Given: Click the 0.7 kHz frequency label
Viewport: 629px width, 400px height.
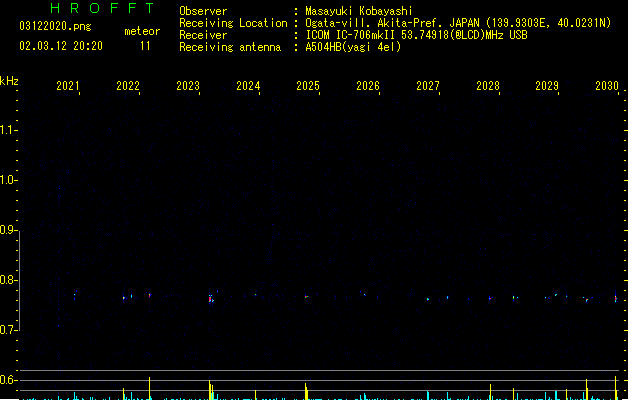Looking at the screenshot, I should (x=7, y=330).
